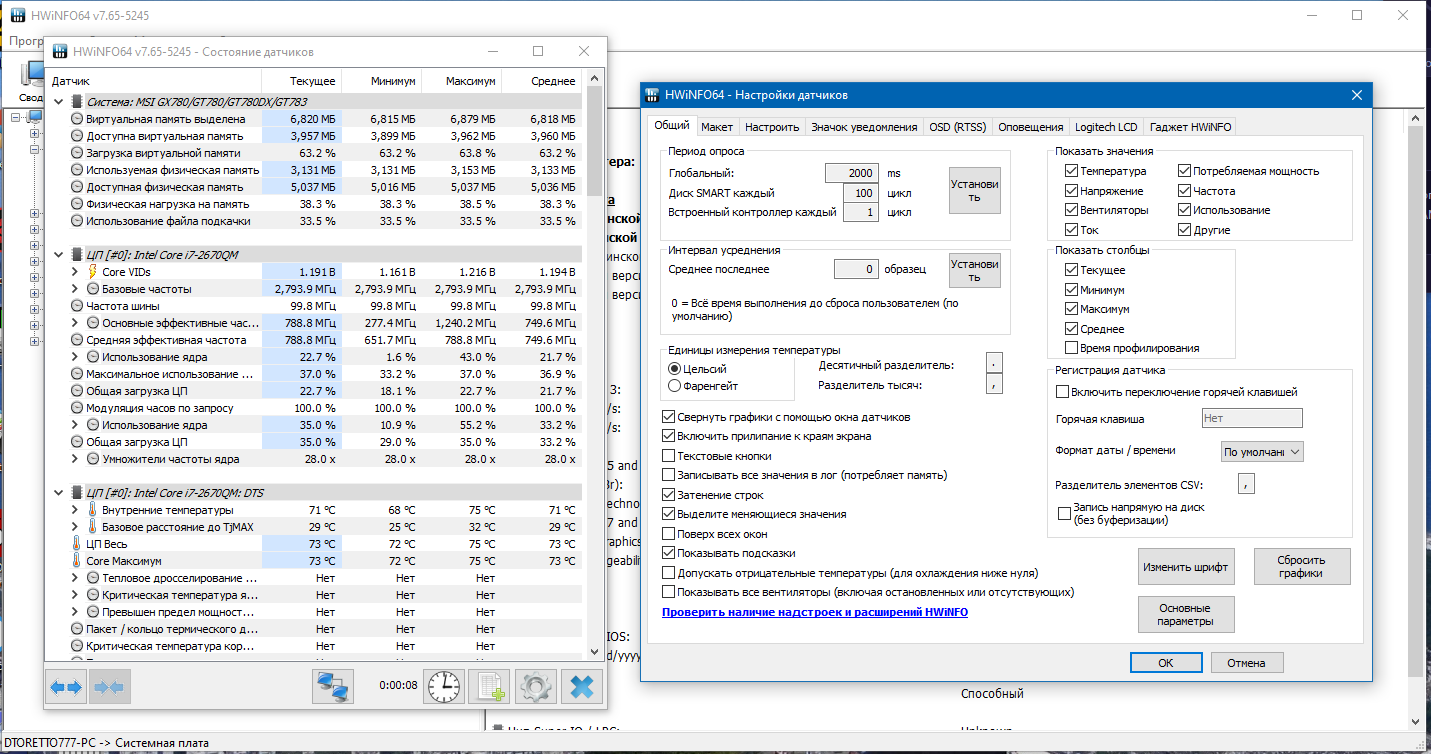Expand the Внутренние температуры row

point(75,510)
